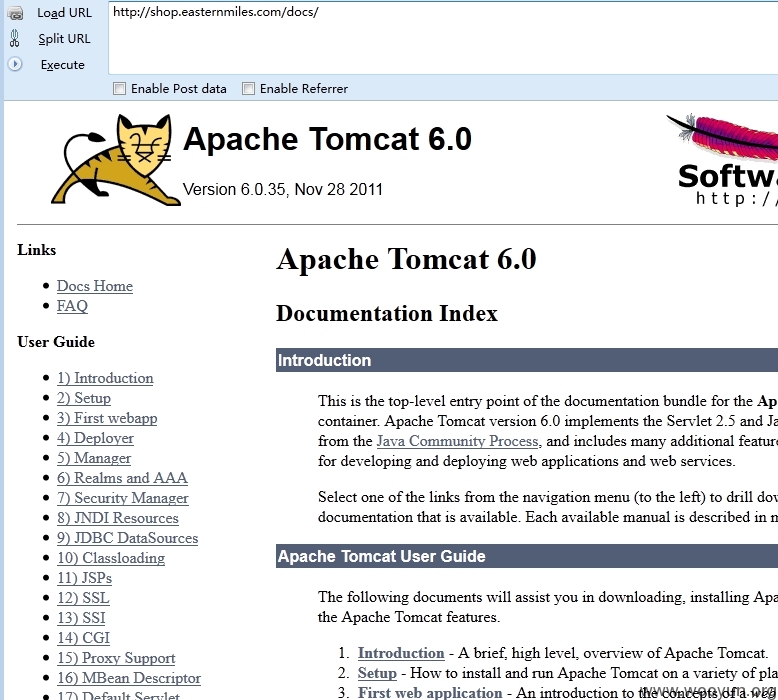
Task: Open sidebar link 10) Classloading
Action: (111, 558)
